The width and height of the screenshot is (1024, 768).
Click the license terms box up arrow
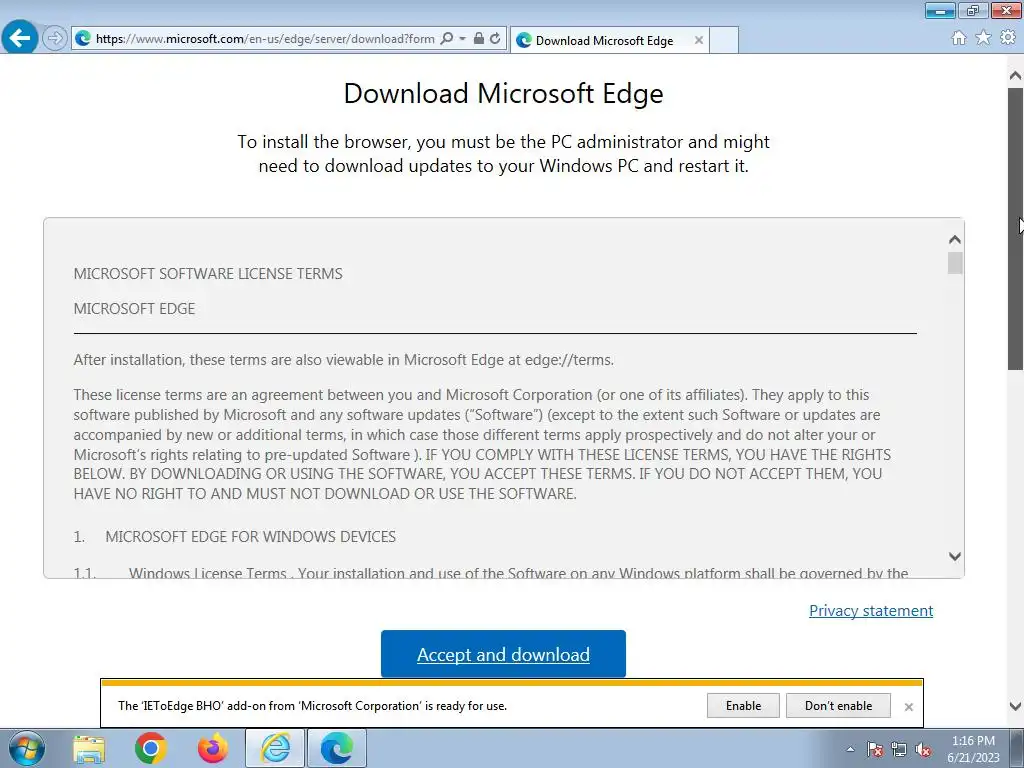[955, 240]
